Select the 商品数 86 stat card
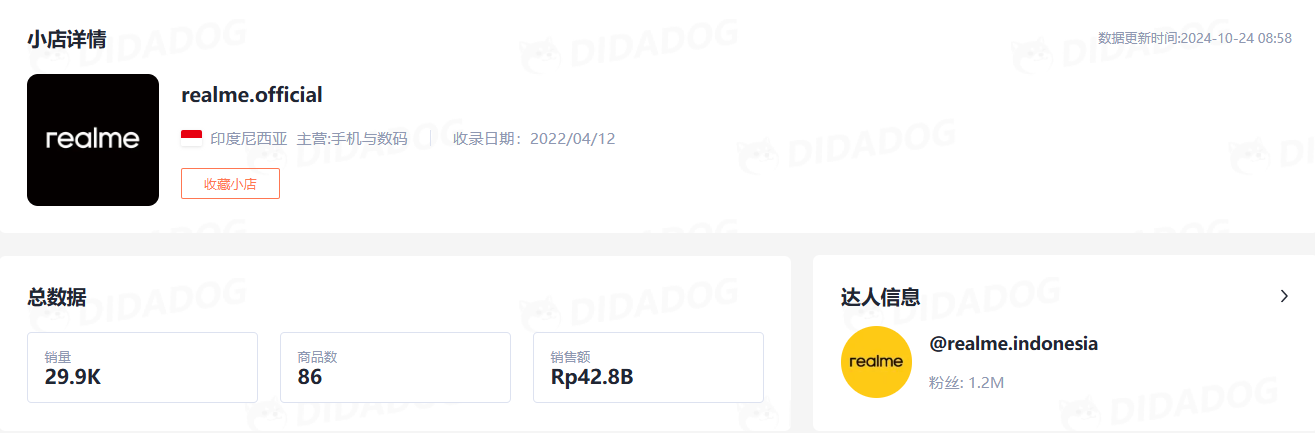Viewport: 1315px width, 433px height. (395, 368)
